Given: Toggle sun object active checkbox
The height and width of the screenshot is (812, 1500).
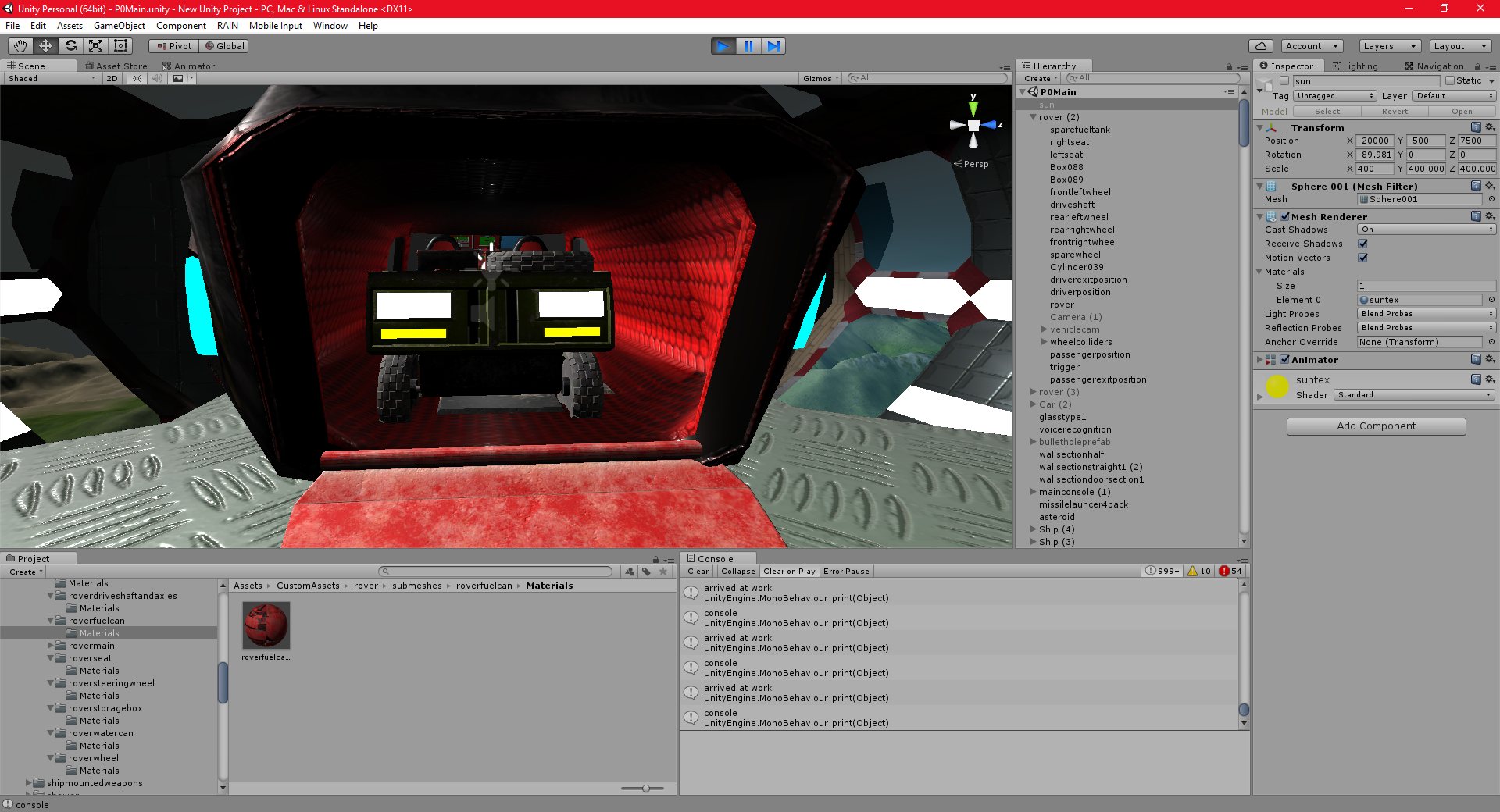Looking at the screenshot, I should (x=1284, y=80).
